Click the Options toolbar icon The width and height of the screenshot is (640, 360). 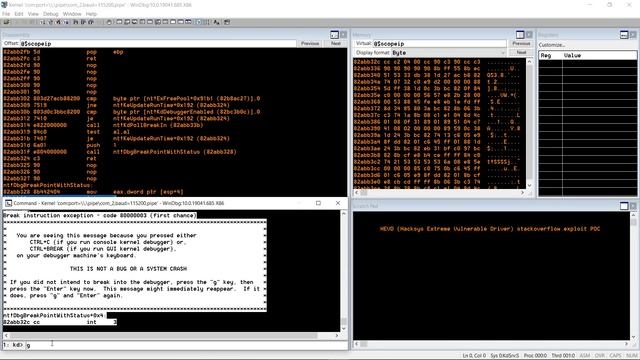(x=227, y=22)
